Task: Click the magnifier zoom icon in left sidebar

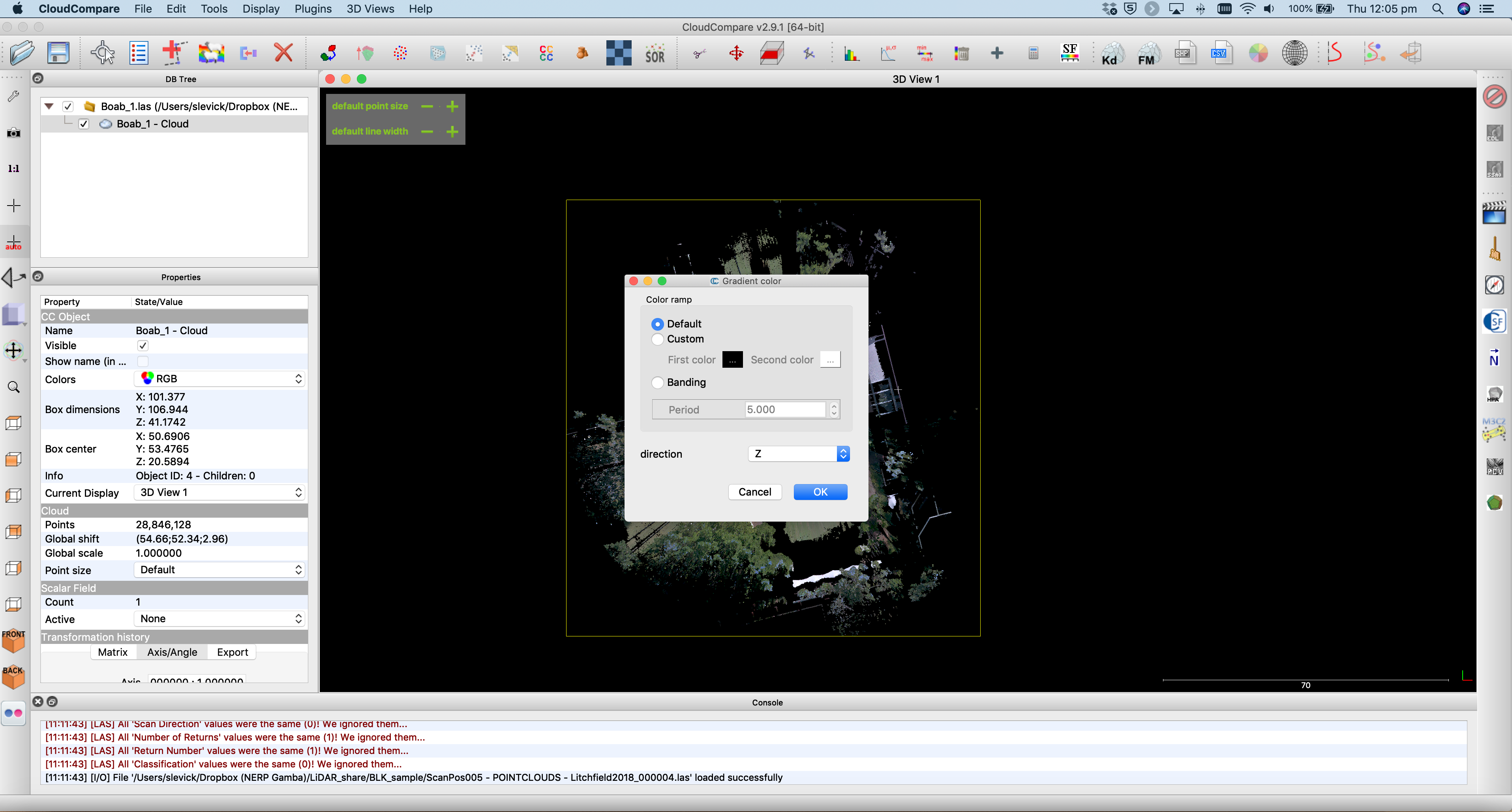Action: coord(13,387)
